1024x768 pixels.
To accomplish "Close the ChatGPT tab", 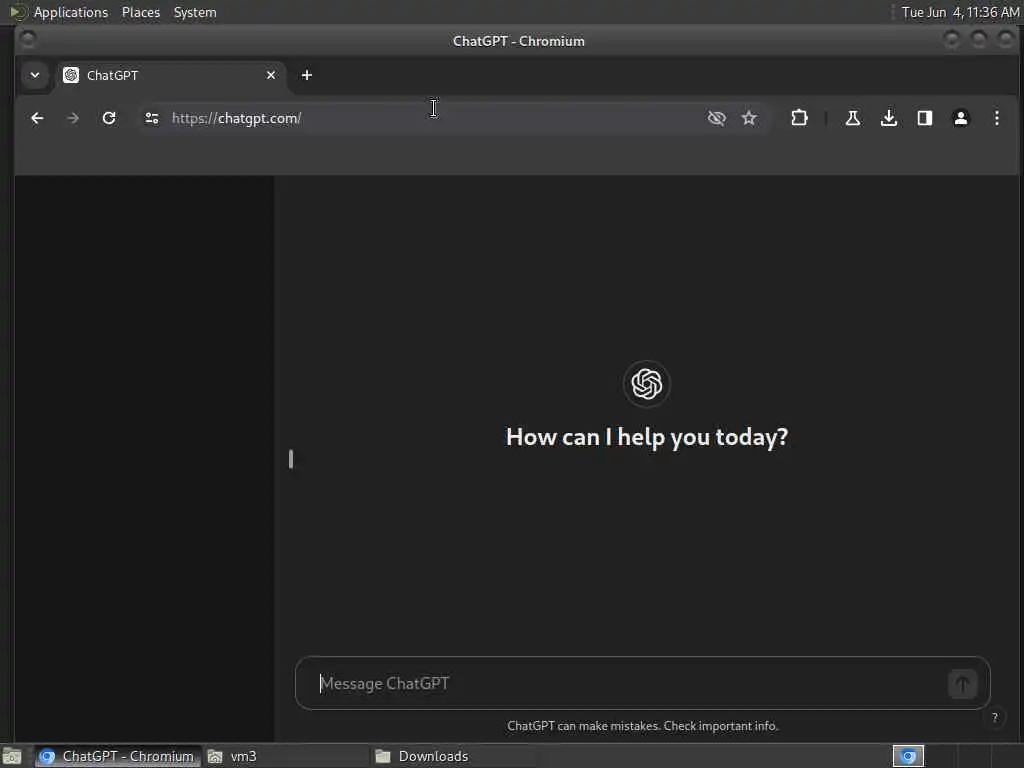I will [271, 75].
